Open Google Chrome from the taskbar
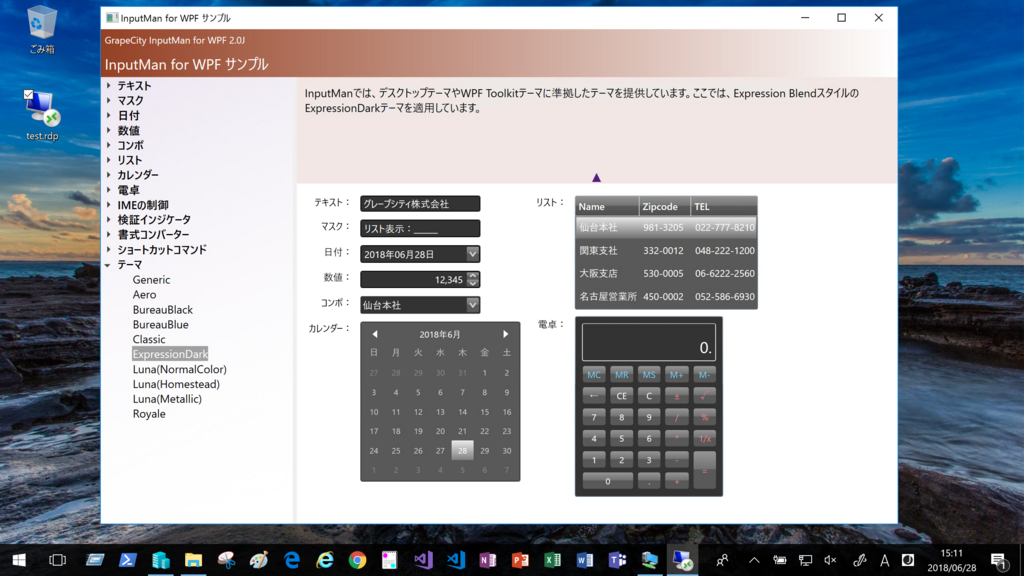Image resolution: width=1024 pixels, height=576 pixels. click(357, 560)
